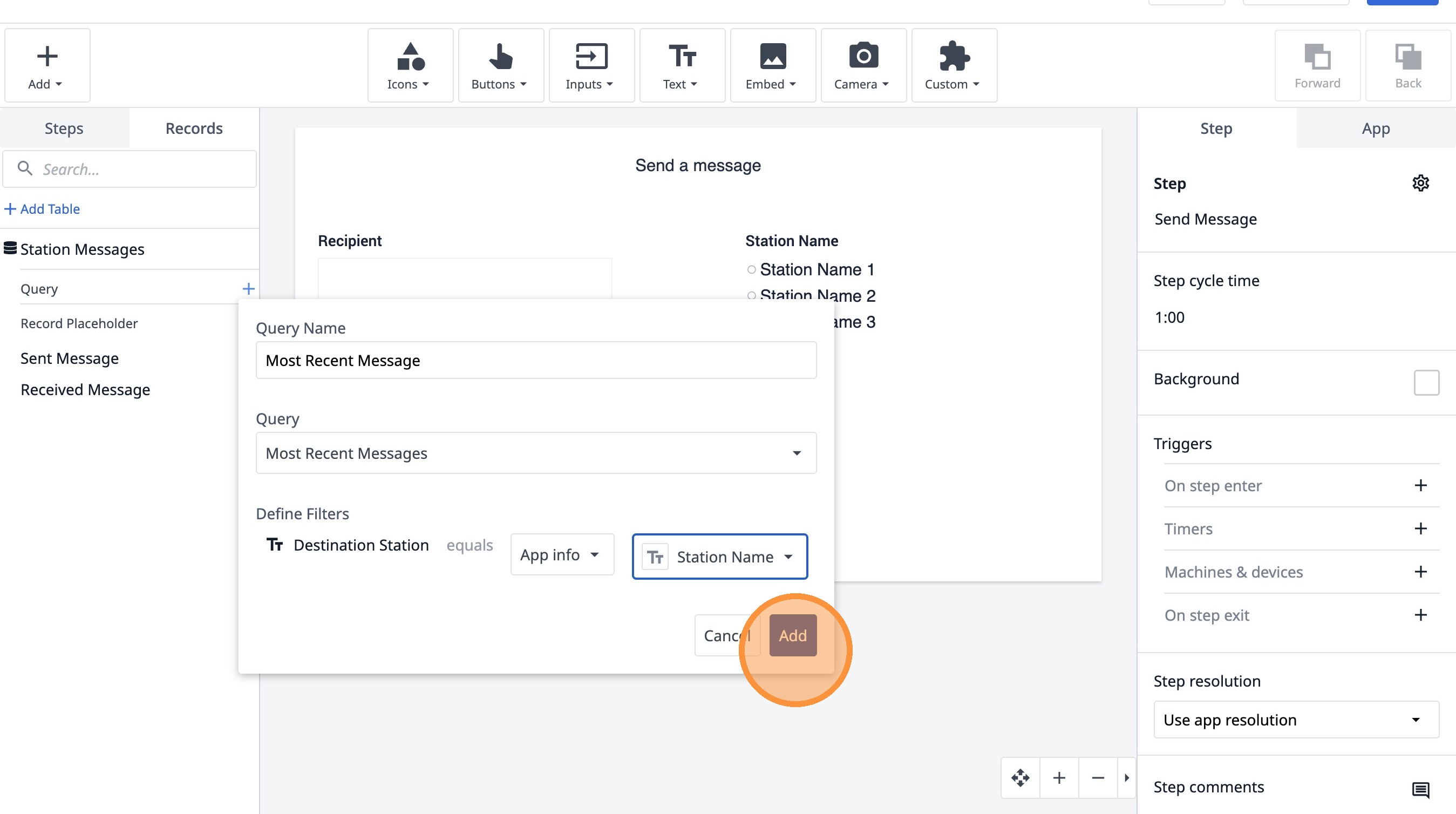This screenshot has height=814, width=1456.
Task: Expand the Most Recent Messages query dropdown
Action: [535, 453]
